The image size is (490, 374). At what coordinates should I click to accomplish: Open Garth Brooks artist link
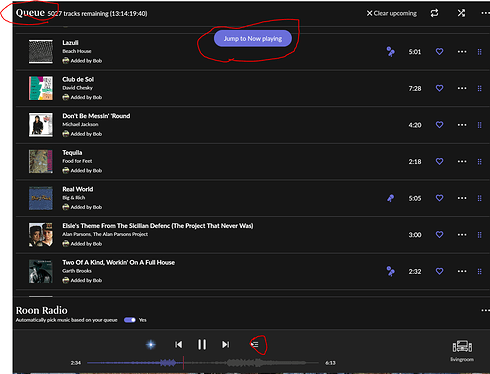(77, 271)
